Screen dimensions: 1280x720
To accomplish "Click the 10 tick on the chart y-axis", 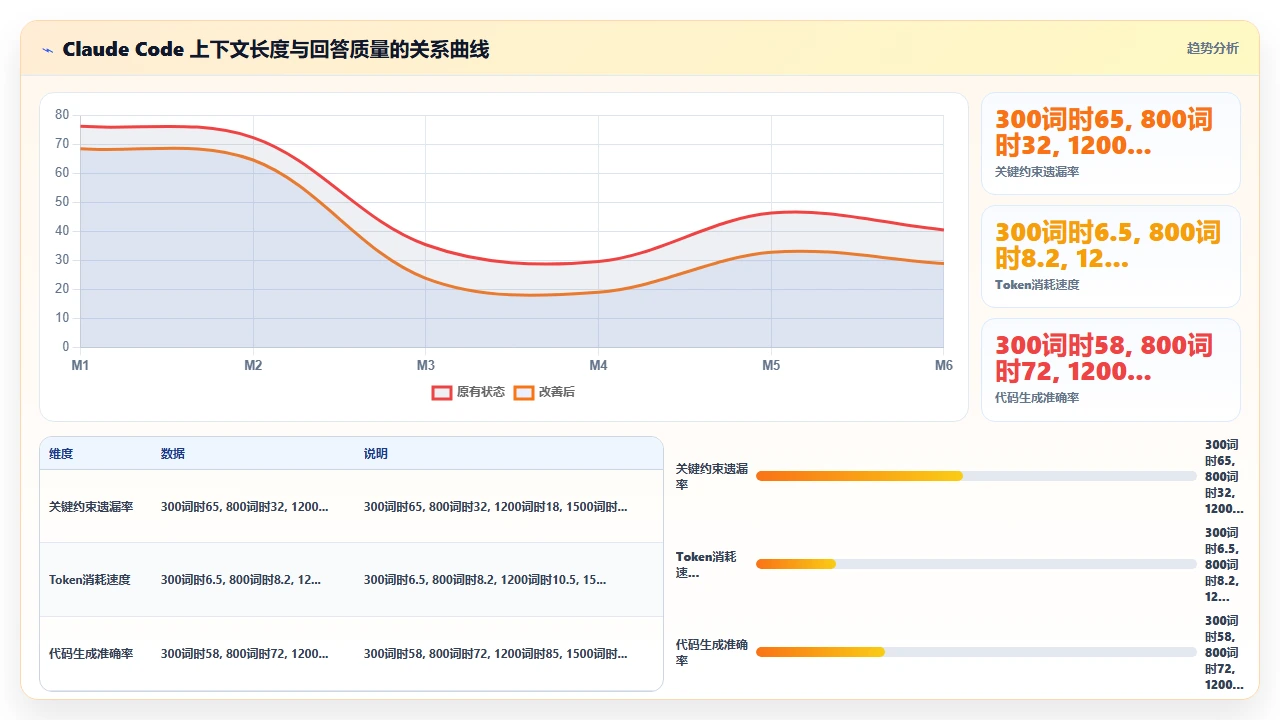I will [62, 318].
